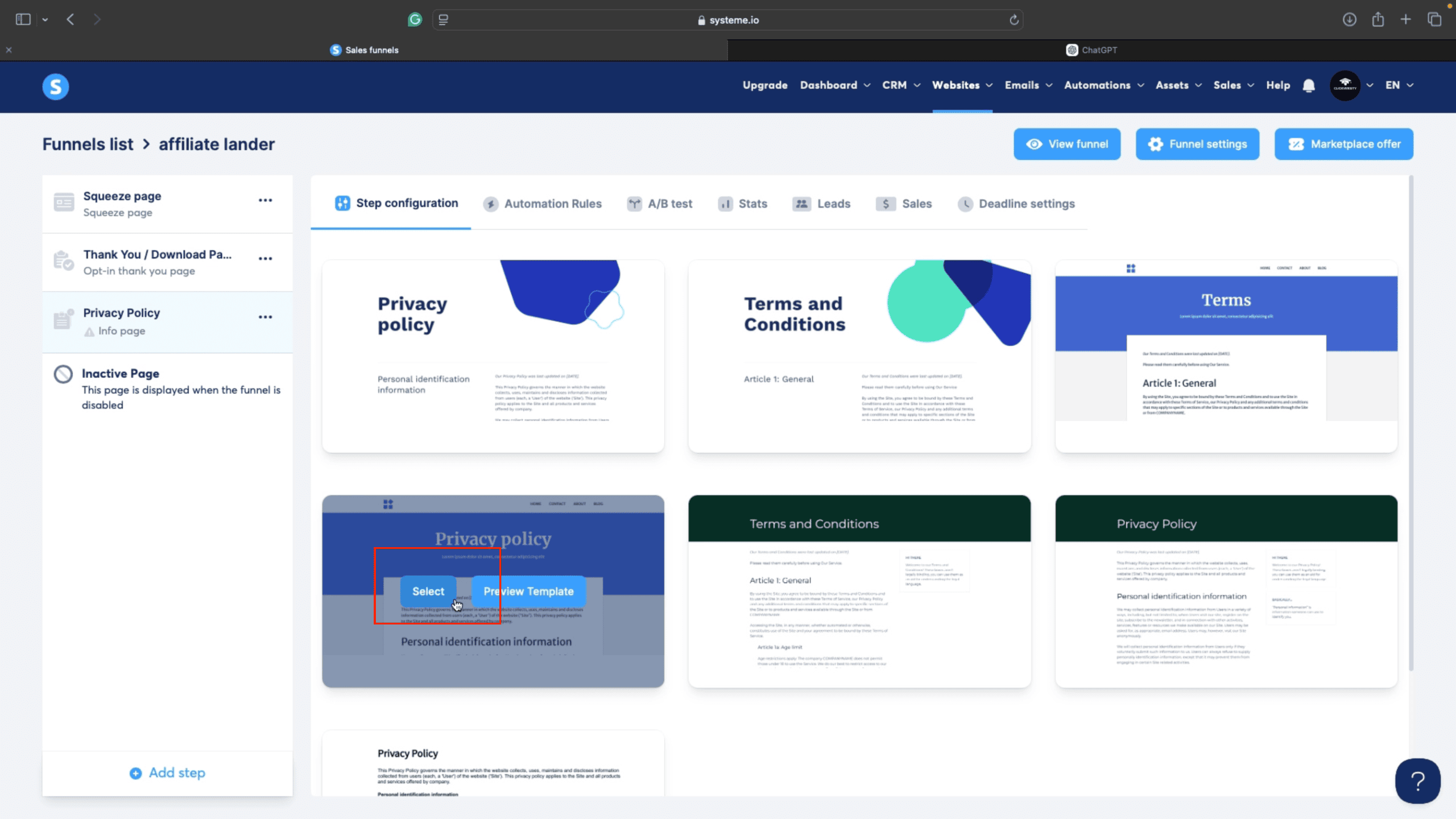Open Squeeze page step options menu
Screen dimensions: 1456x819
(x=265, y=200)
